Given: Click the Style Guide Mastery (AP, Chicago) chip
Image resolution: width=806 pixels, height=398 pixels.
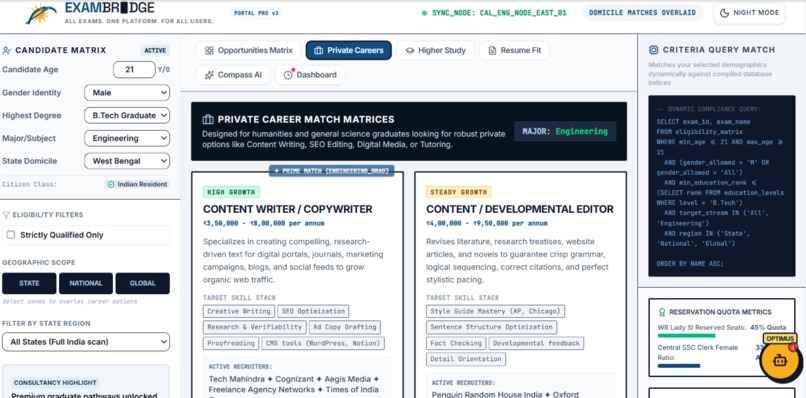Looking at the screenshot, I should pos(496,311).
